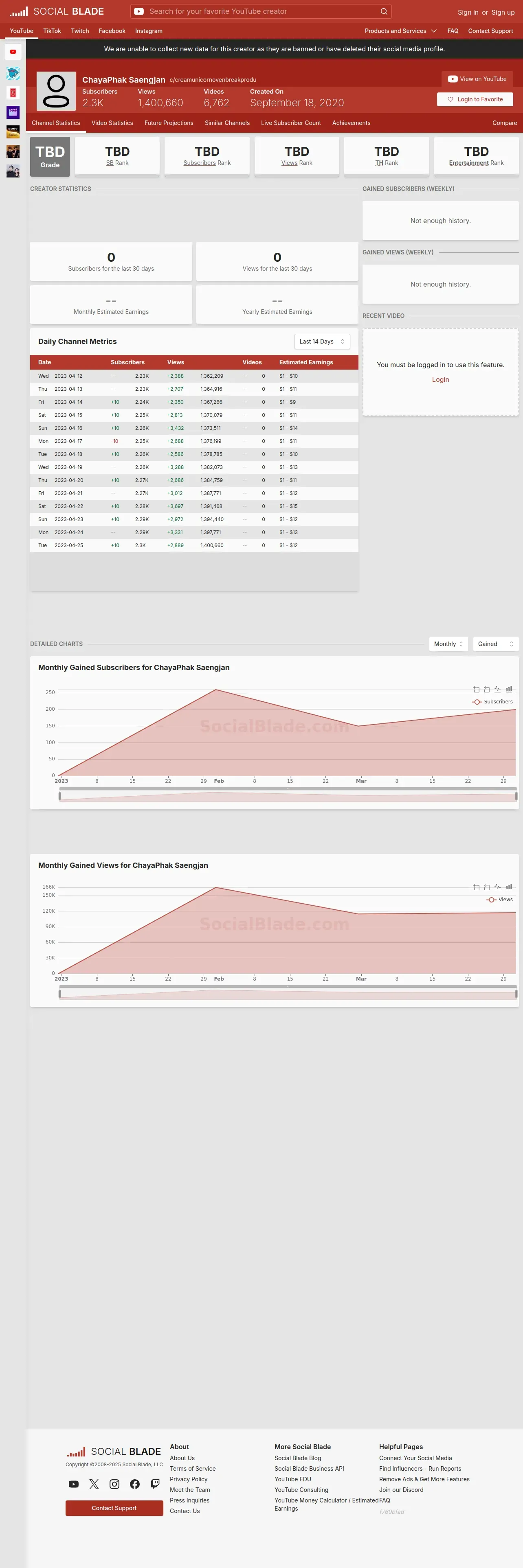Screen dimensions: 523x1568
Task: Click the ChayaPhak Saengjan profile avatar
Action: pyautogui.click(x=56, y=91)
